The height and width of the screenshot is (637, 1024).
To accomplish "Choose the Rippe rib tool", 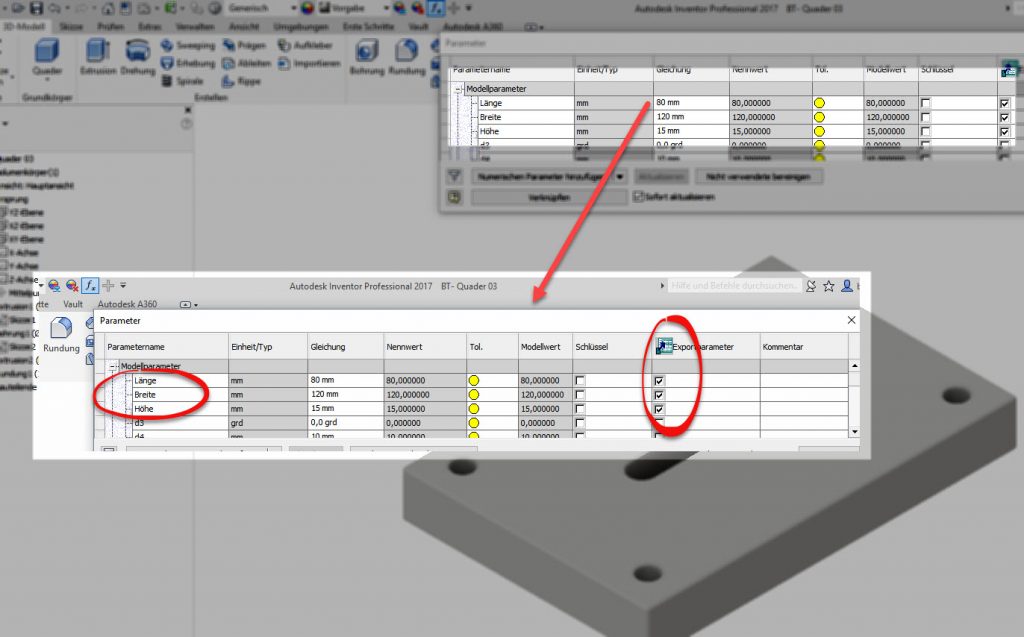I will tap(241, 81).
